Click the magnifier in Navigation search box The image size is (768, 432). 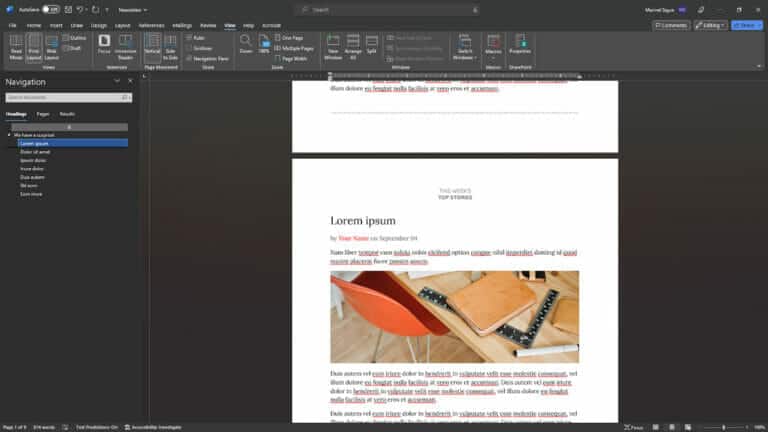point(125,97)
